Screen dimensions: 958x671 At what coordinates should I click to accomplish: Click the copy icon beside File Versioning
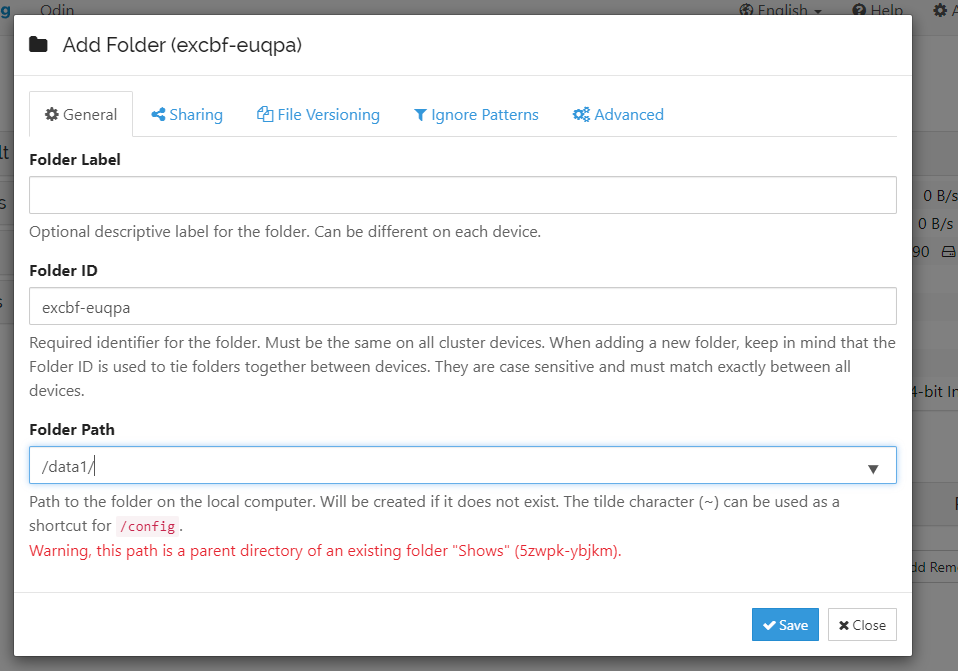265,114
